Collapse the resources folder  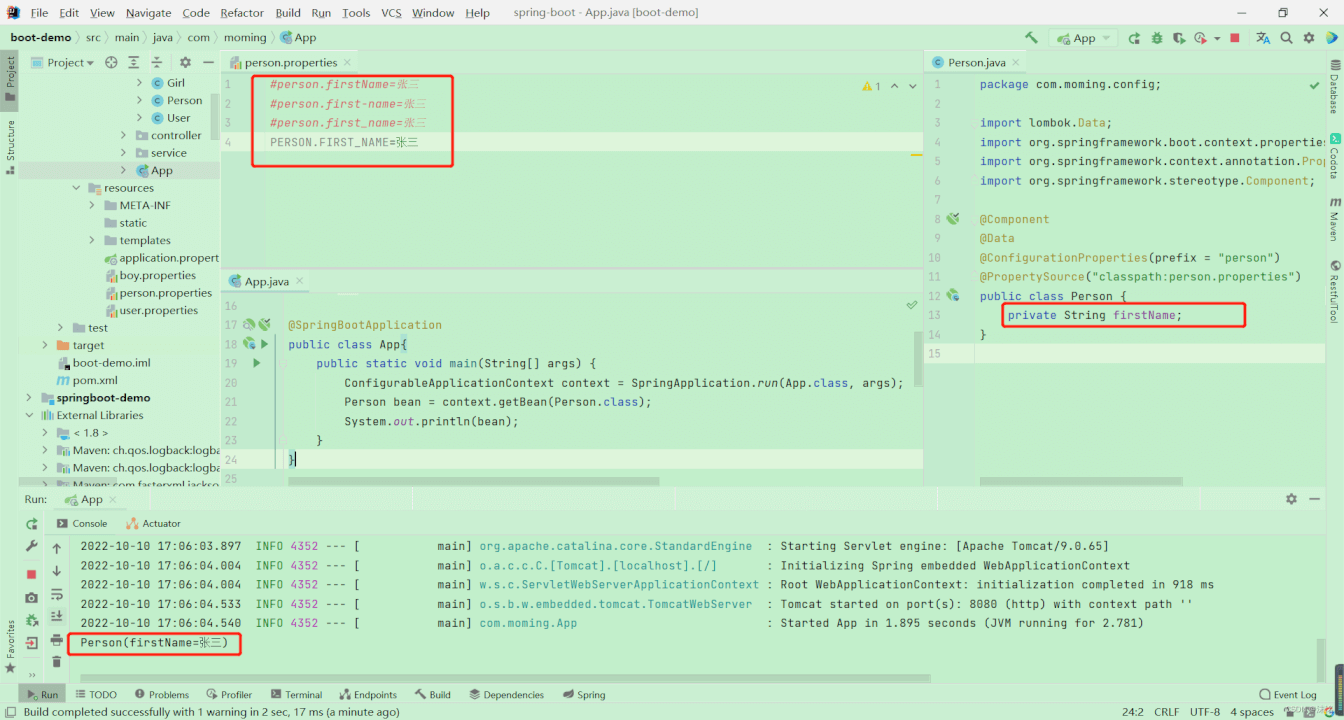[76, 188]
